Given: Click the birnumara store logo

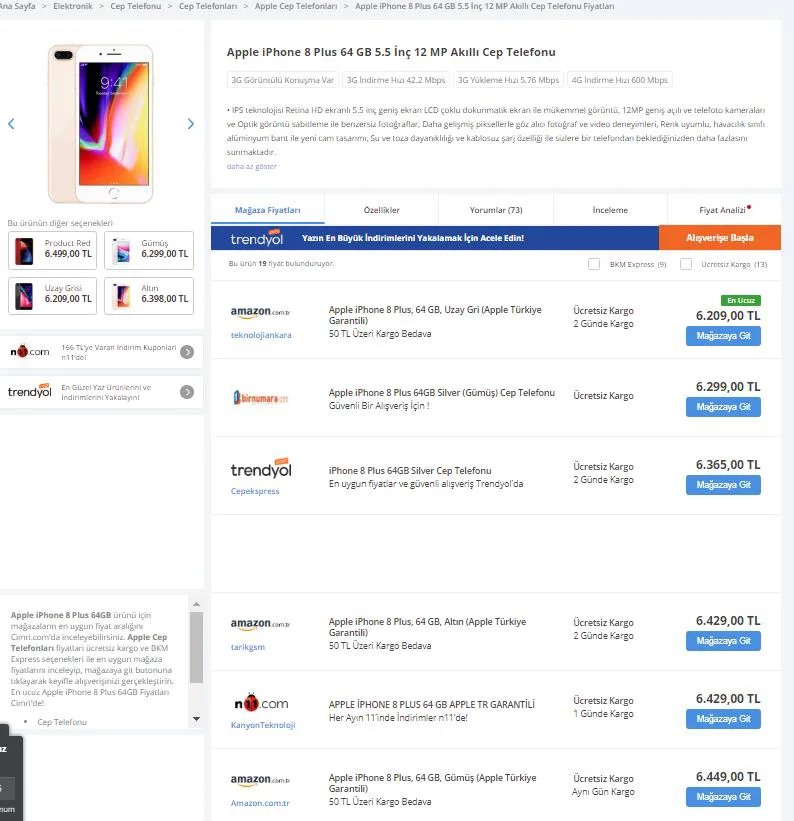Looking at the screenshot, I should tap(260, 398).
